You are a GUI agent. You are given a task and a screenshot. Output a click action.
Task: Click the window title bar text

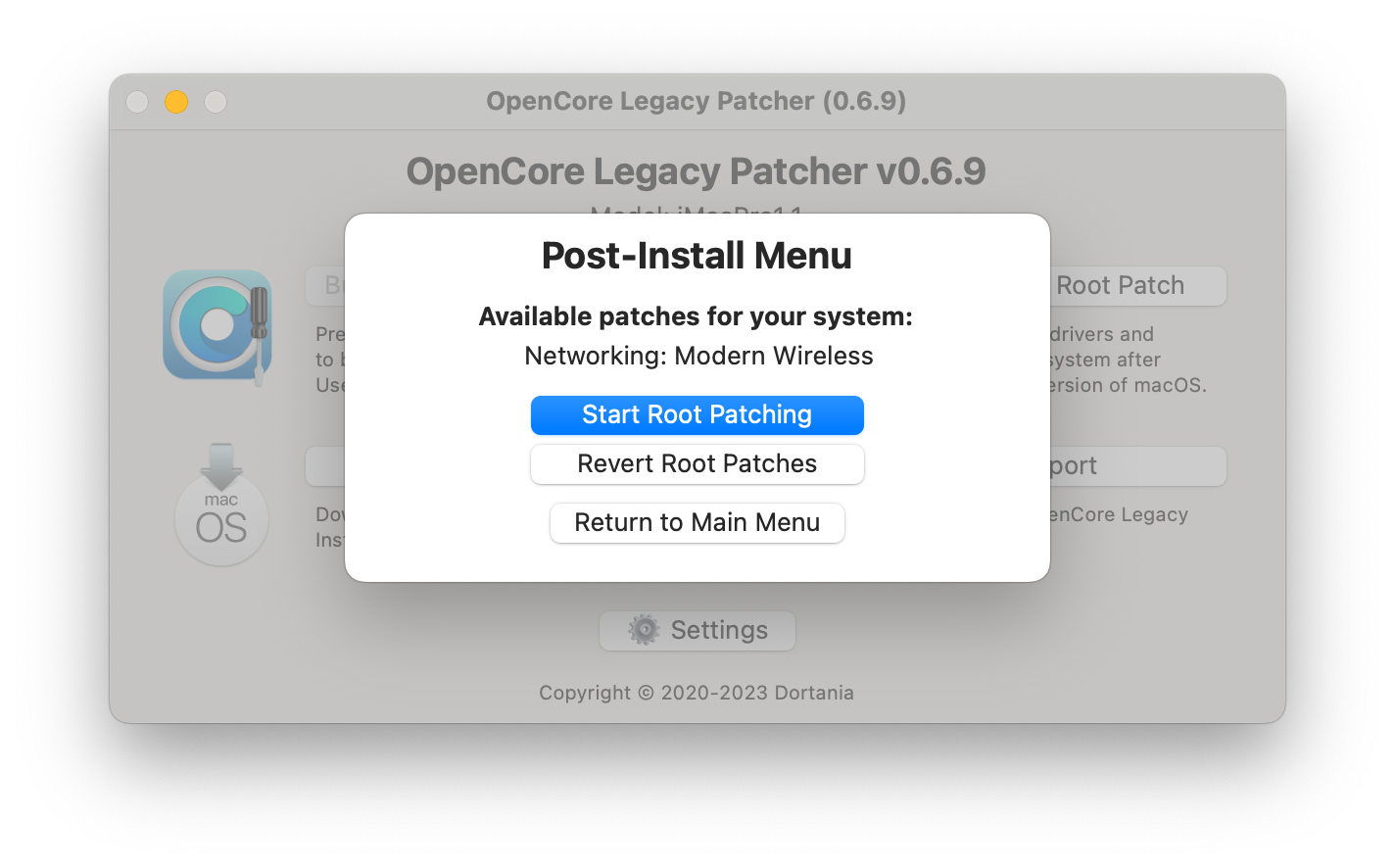(696, 101)
